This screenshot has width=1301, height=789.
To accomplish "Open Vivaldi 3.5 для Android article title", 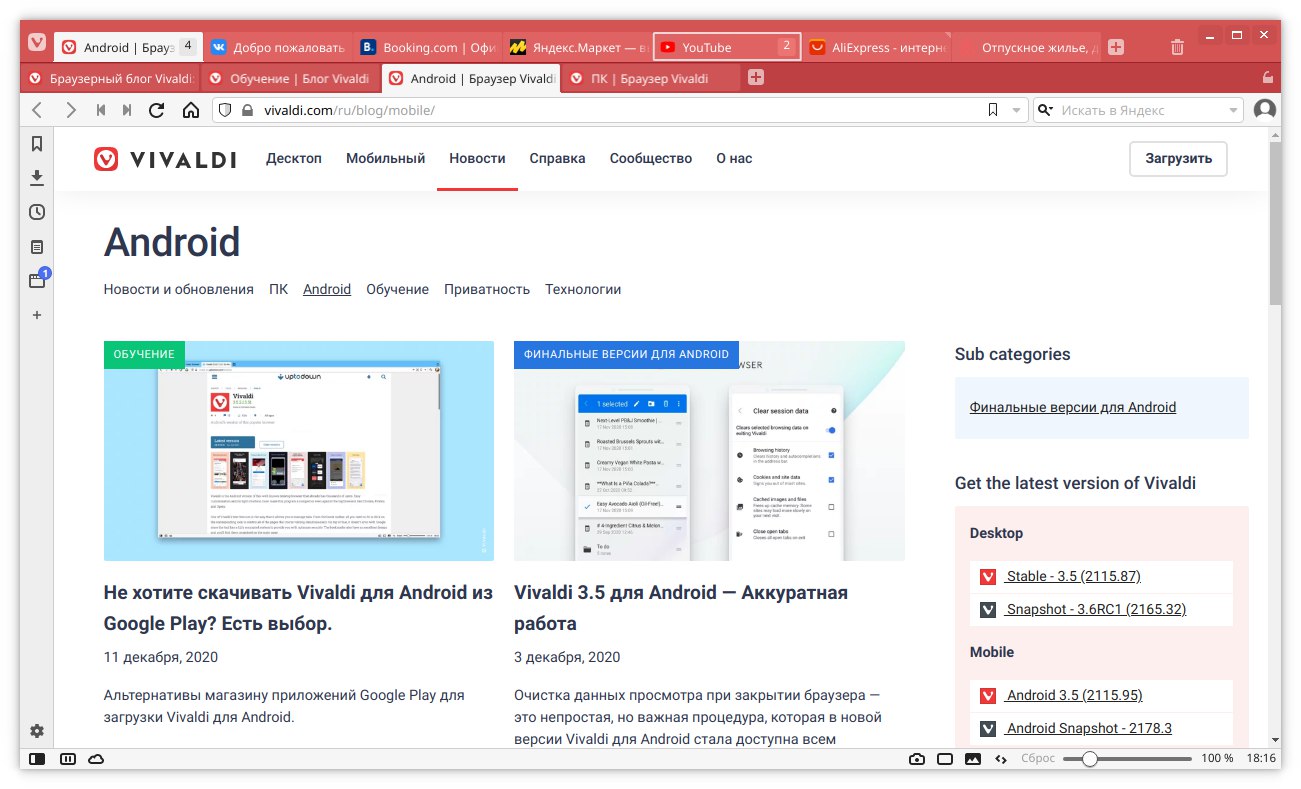I will click(x=681, y=608).
